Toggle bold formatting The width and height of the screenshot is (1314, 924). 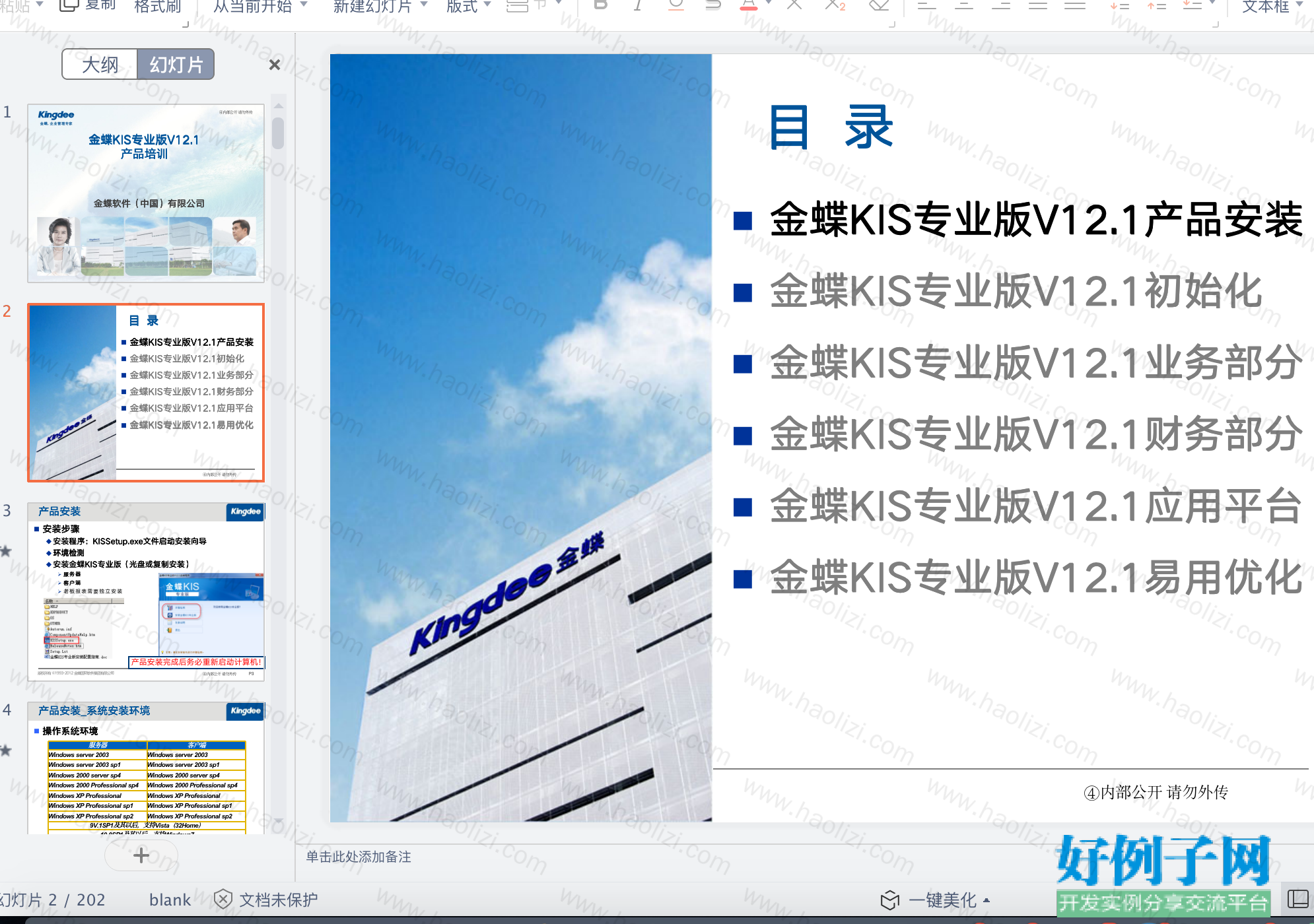(x=600, y=5)
